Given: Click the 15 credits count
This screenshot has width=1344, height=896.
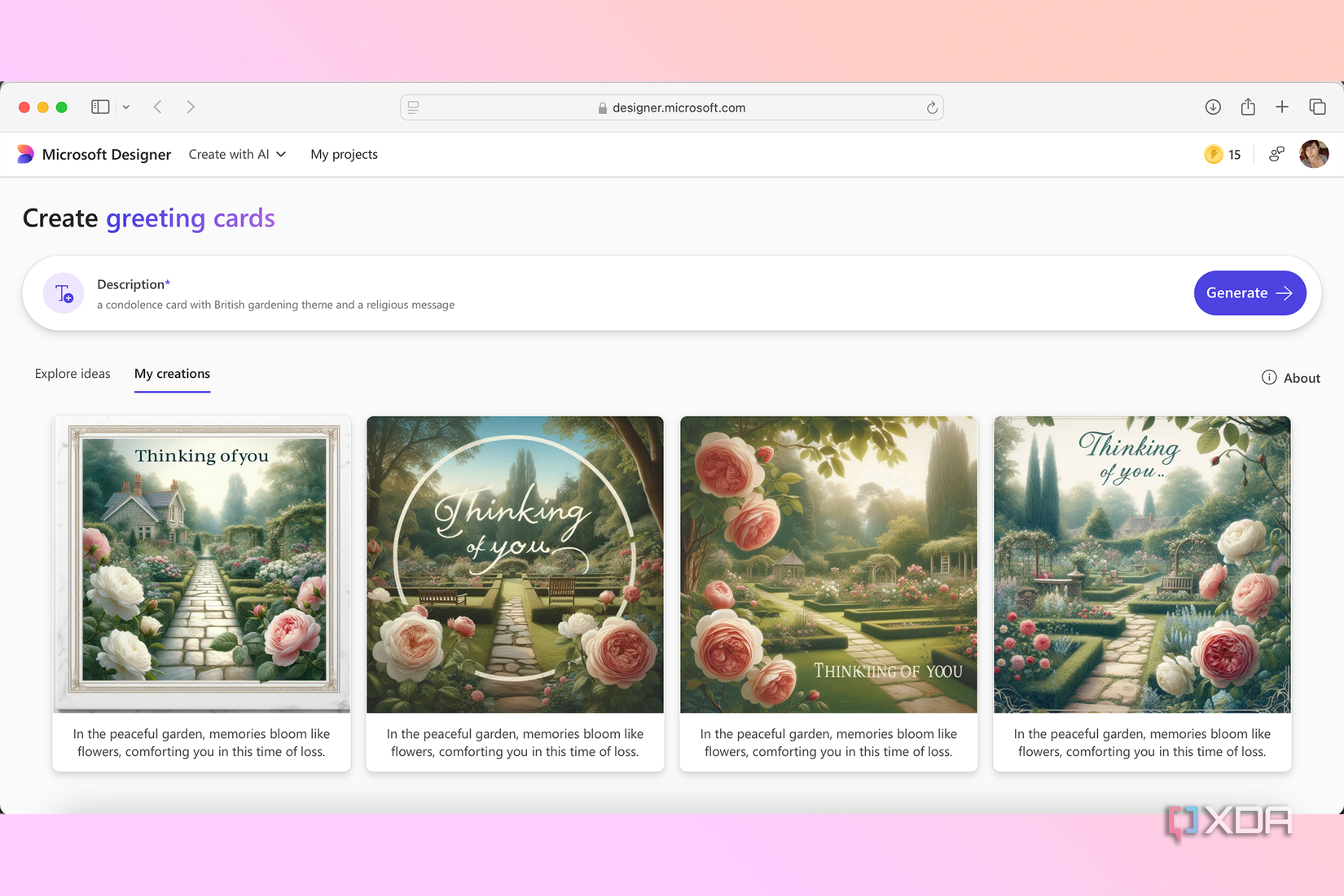Looking at the screenshot, I should (x=1235, y=155).
